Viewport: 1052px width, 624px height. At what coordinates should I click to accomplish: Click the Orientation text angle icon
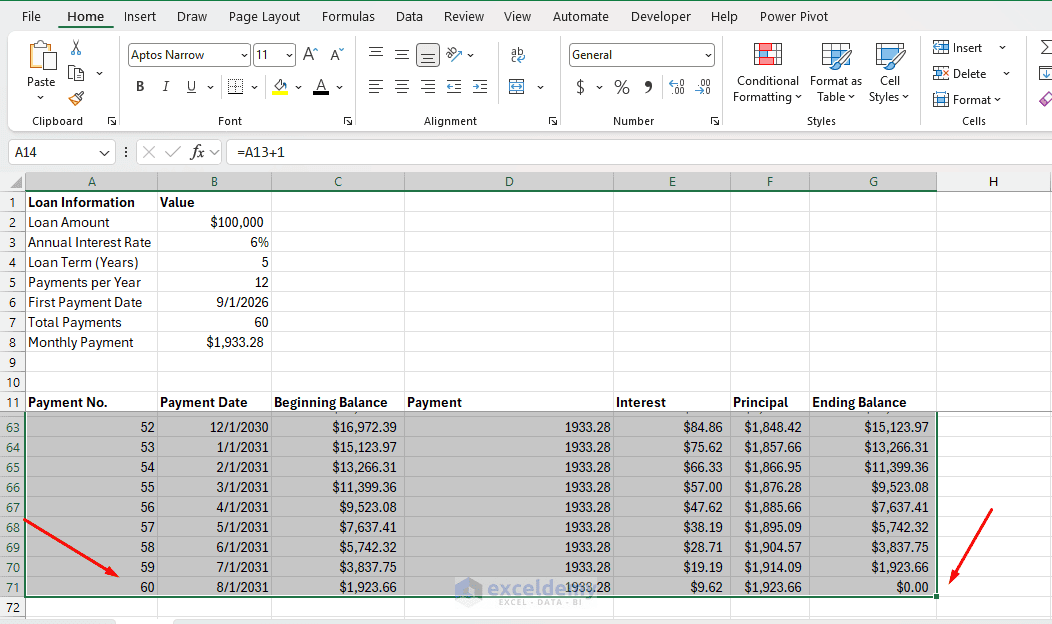tap(454, 54)
